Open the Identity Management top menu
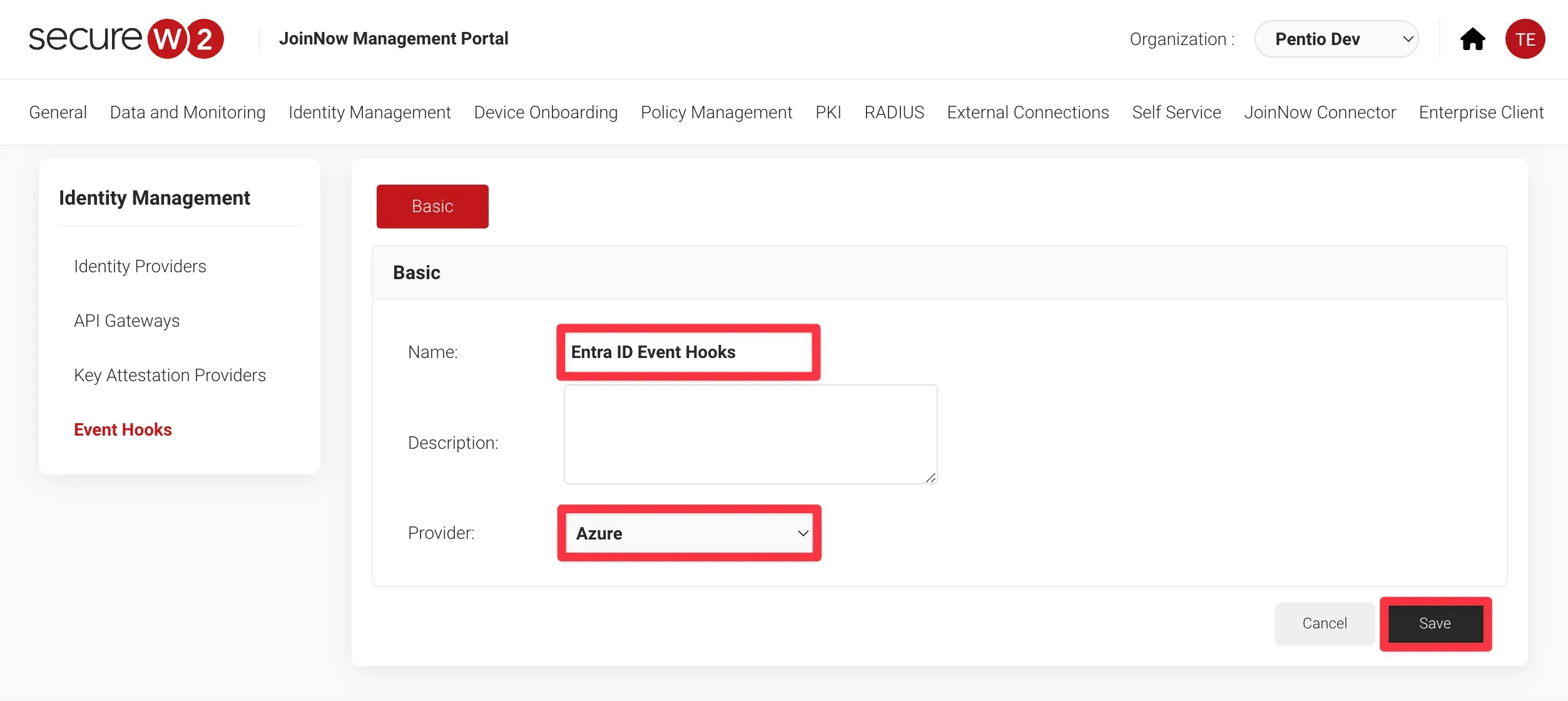Viewport: 1568px width, 701px height. (x=369, y=113)
